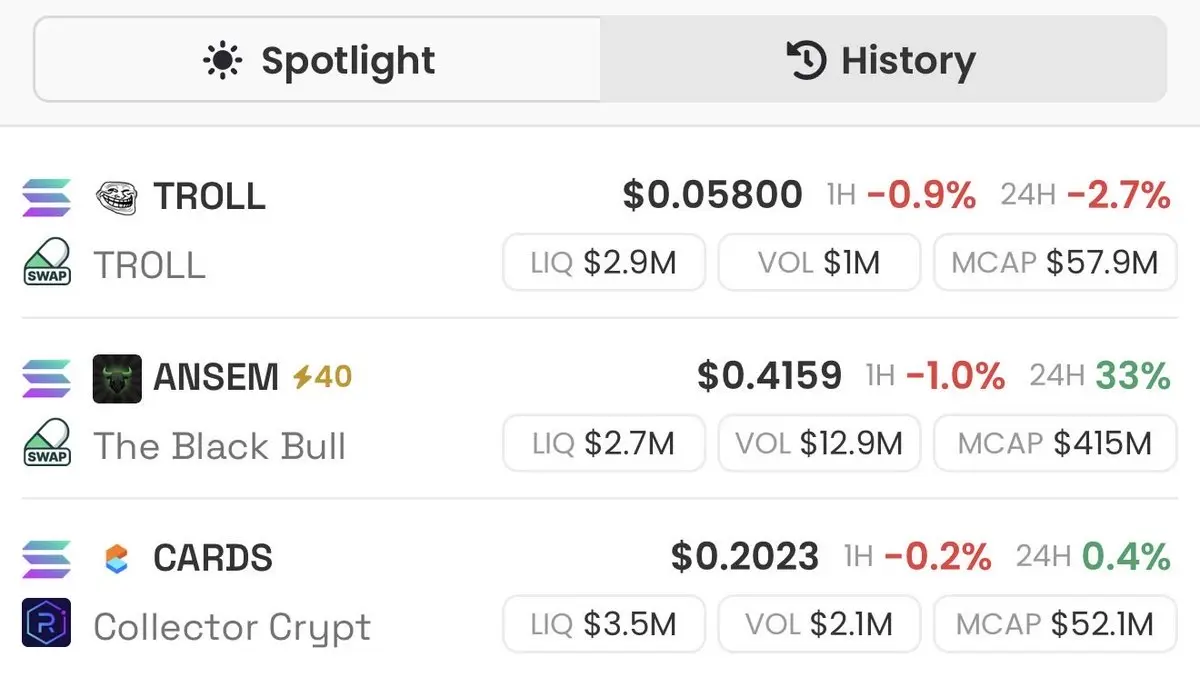The image size is (1200, 677).
Task: Click the Solana chain icon beside ANSEM
Action: point(46,378)
